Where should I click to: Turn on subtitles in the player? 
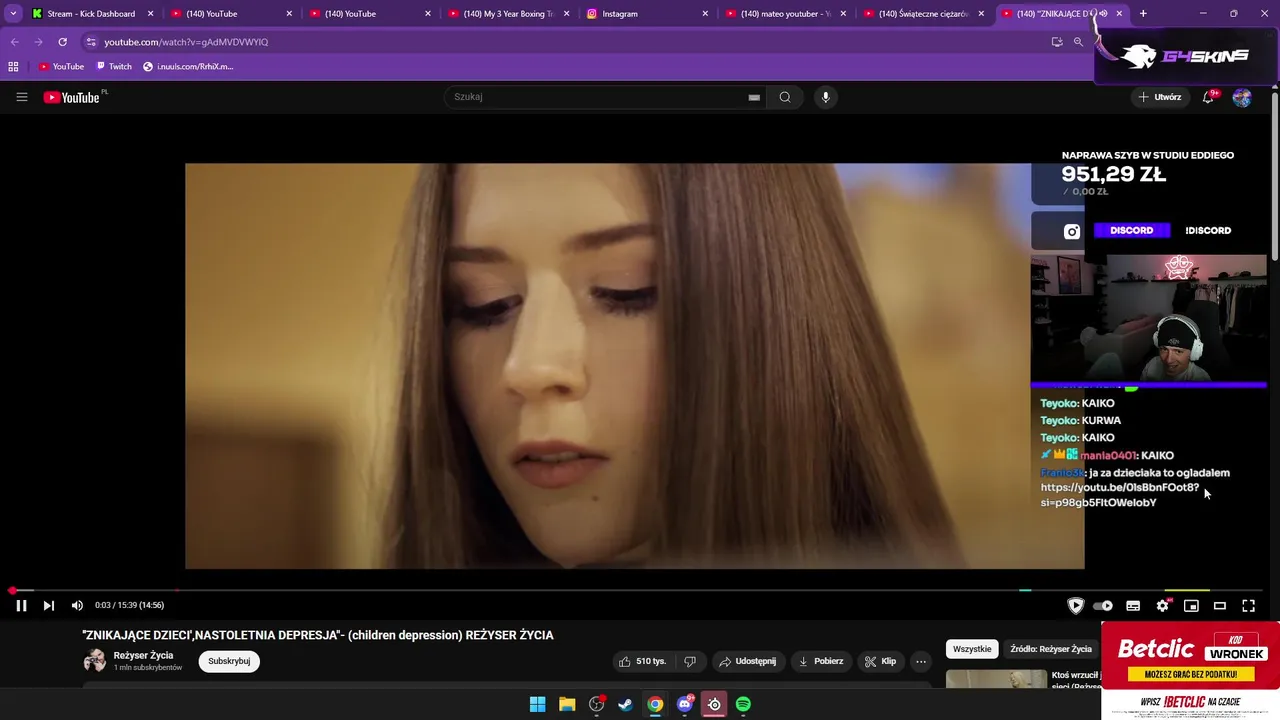pyautogui.click(x=1133, y=605)
